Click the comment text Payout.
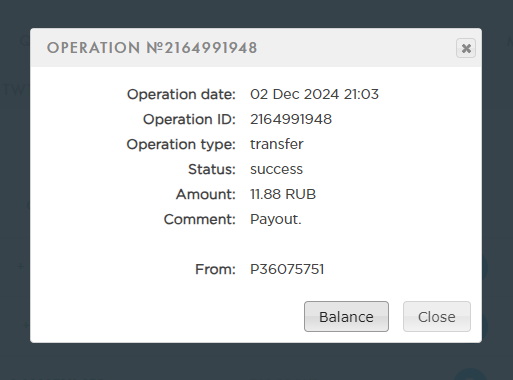This screenshot has height=380, width=513. (276, 220)
